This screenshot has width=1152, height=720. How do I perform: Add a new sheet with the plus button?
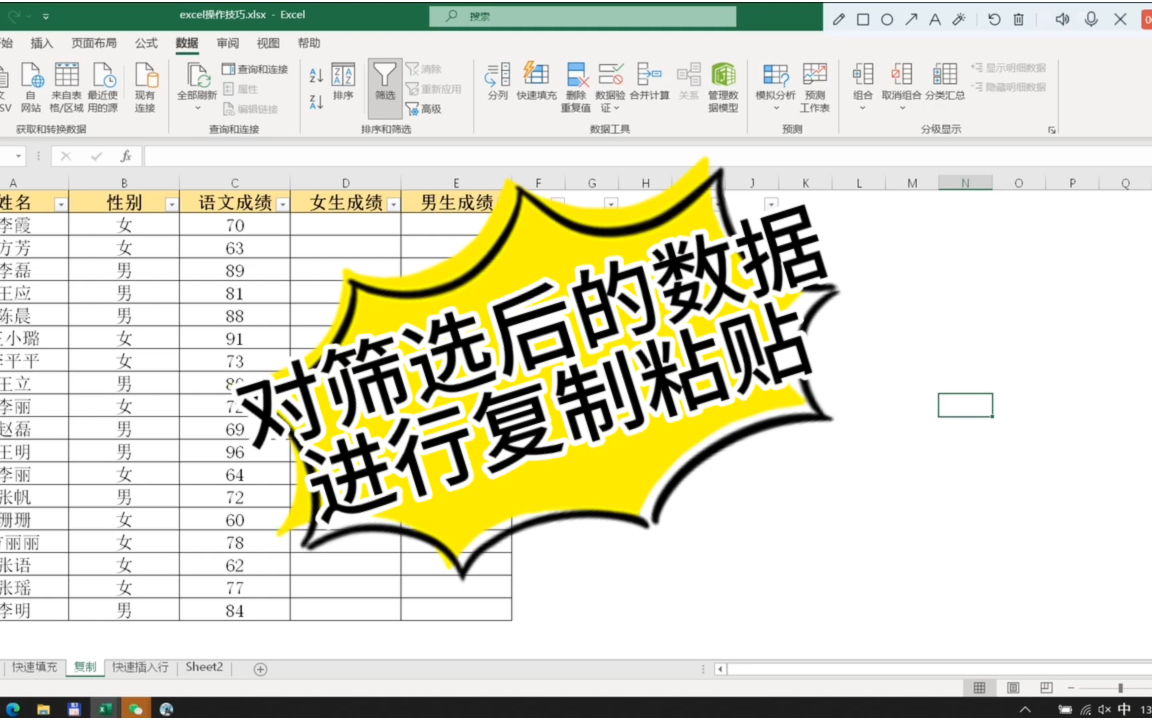tap(259, 667)
